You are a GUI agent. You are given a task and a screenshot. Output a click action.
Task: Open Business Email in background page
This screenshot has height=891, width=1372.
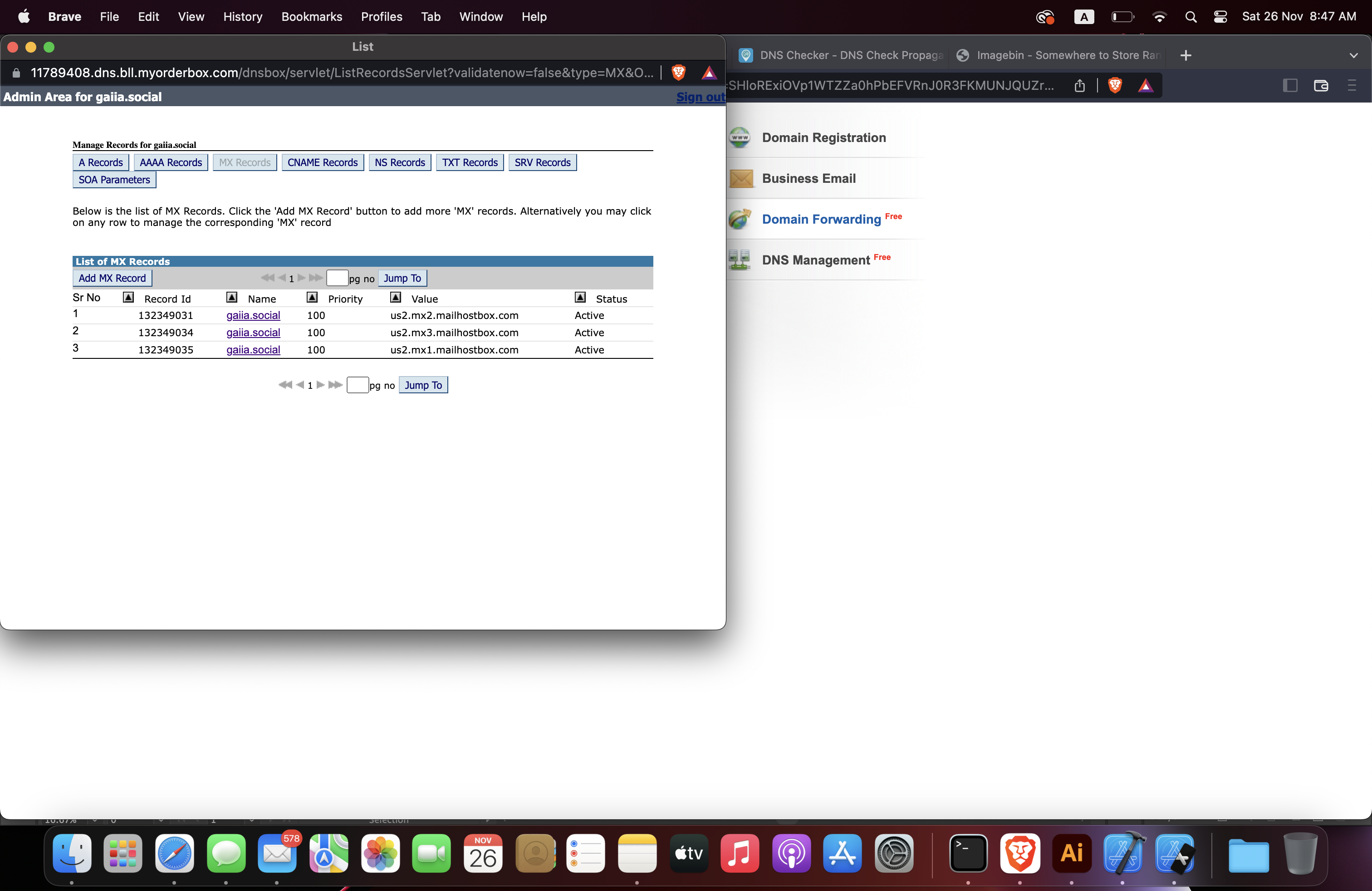[x=809, y=179]
